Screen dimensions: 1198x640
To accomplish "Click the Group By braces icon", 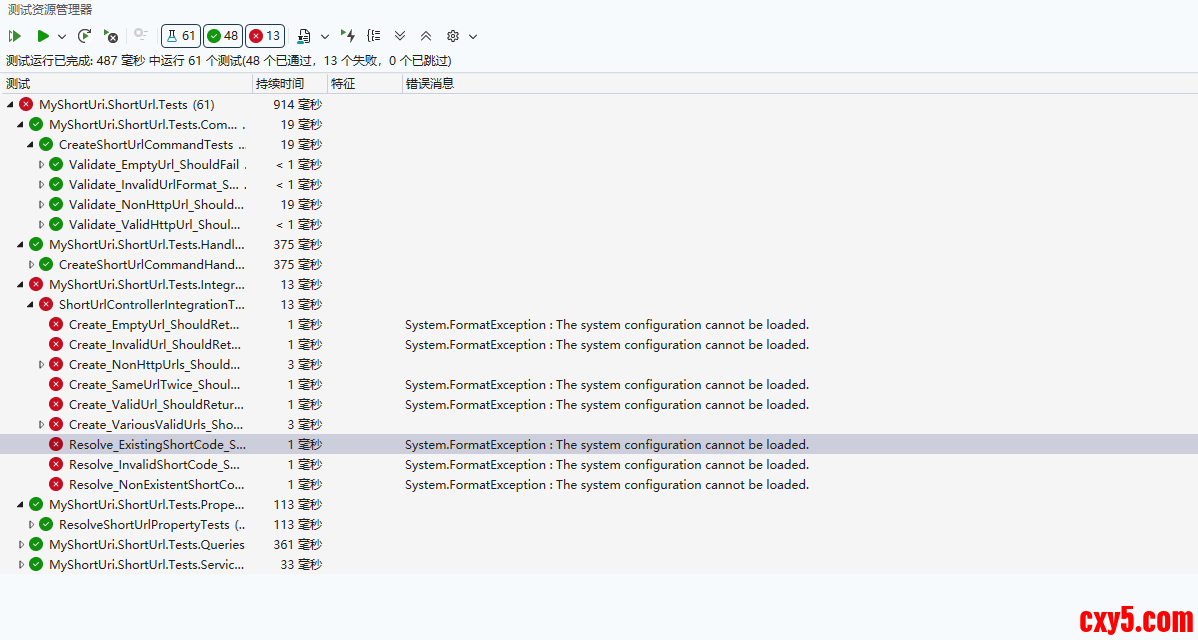I will [x=374, y=36].
